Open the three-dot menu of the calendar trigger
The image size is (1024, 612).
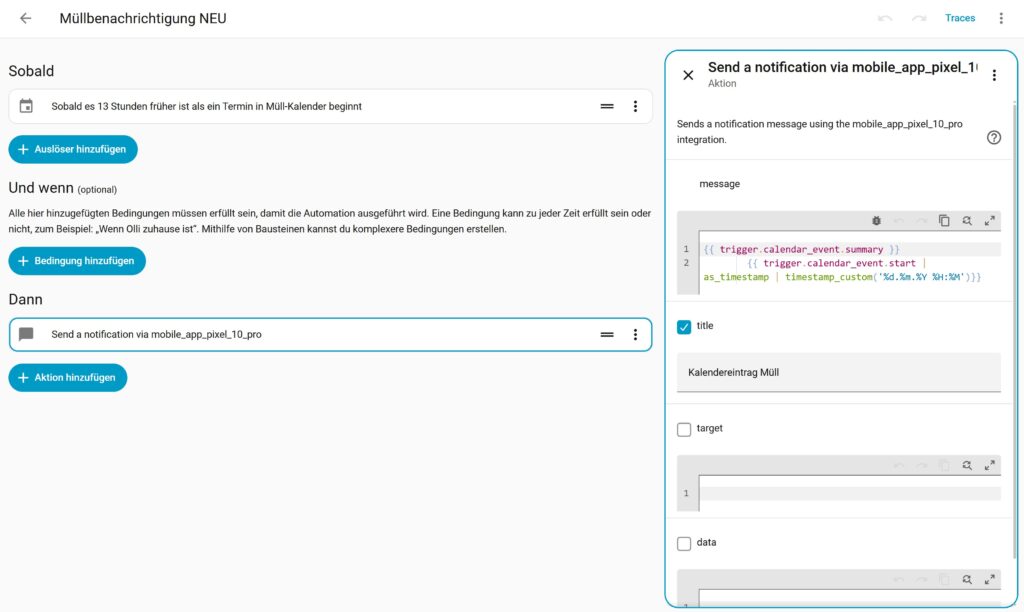click(635, 106)
